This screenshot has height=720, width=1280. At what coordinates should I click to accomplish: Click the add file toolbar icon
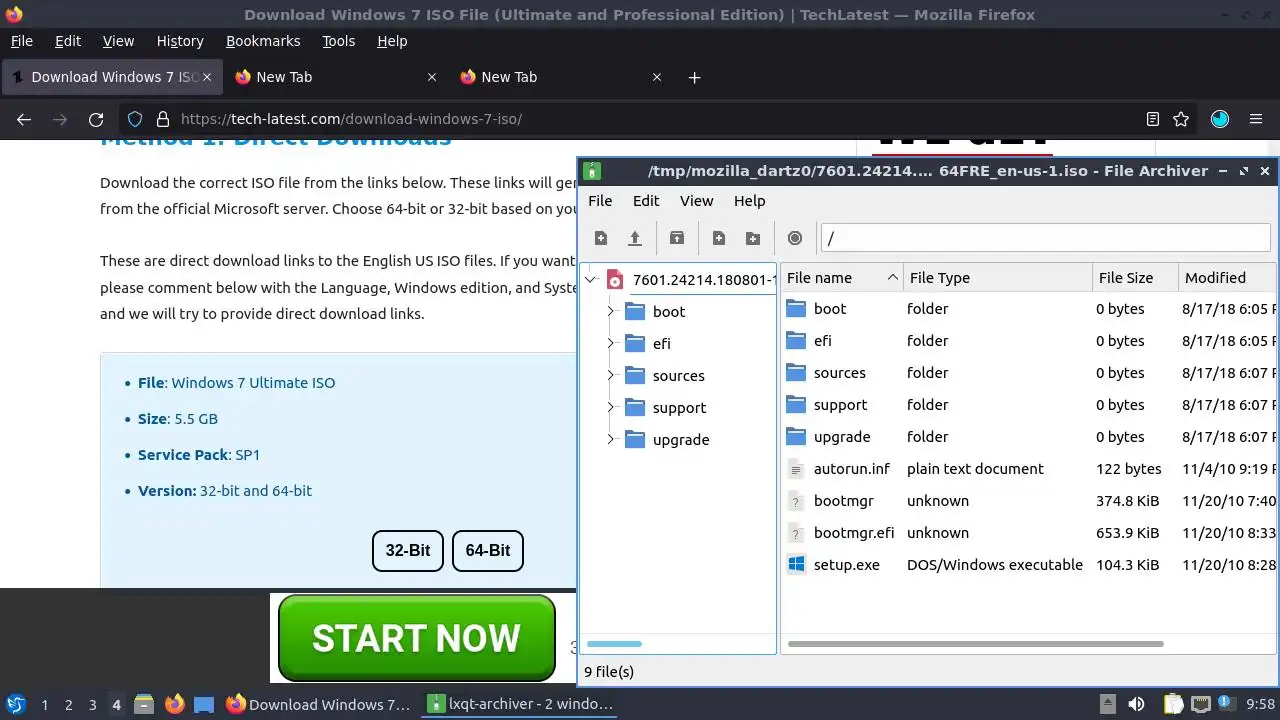(719, 238)
